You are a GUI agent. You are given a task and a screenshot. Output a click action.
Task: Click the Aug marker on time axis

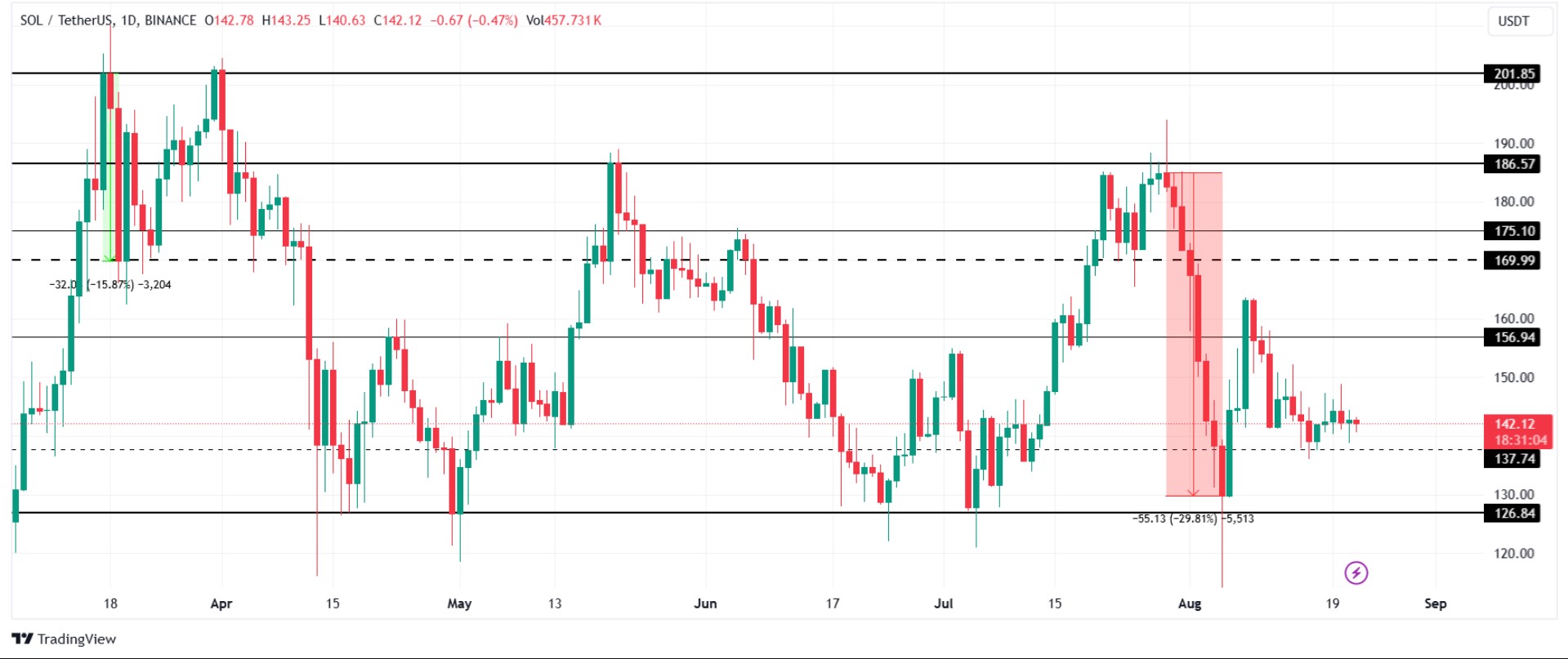tap(1190, 603)
